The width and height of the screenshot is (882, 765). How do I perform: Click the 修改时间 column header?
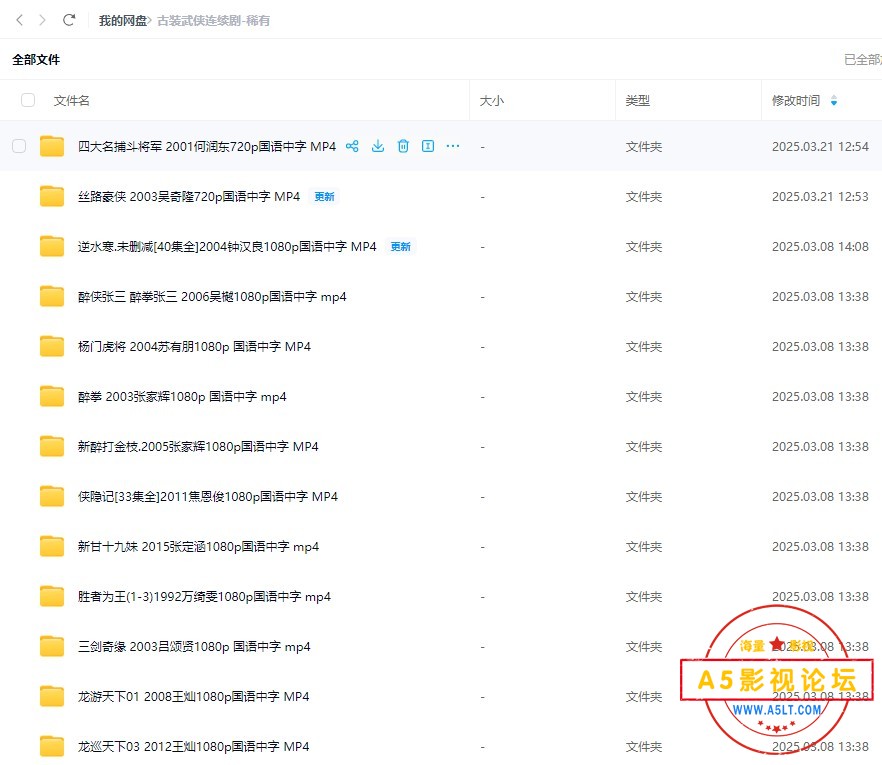(796, 101)
